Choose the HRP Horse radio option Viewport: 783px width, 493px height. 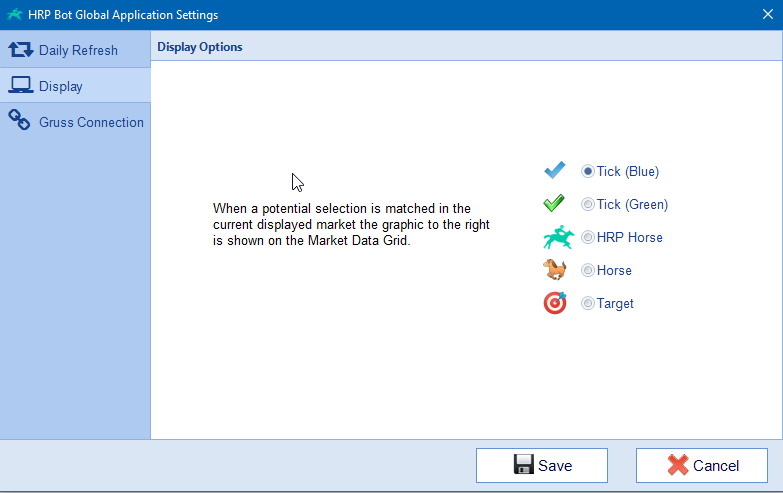click(588, 237)
